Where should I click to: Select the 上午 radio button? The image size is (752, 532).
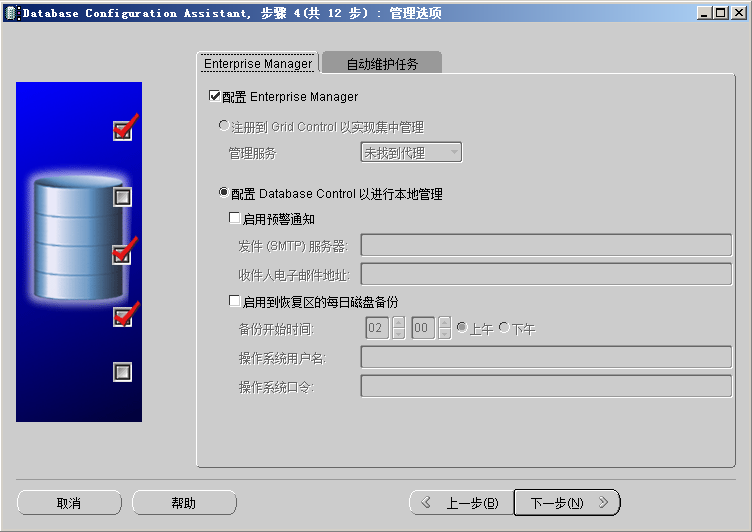tap(462, 327)
